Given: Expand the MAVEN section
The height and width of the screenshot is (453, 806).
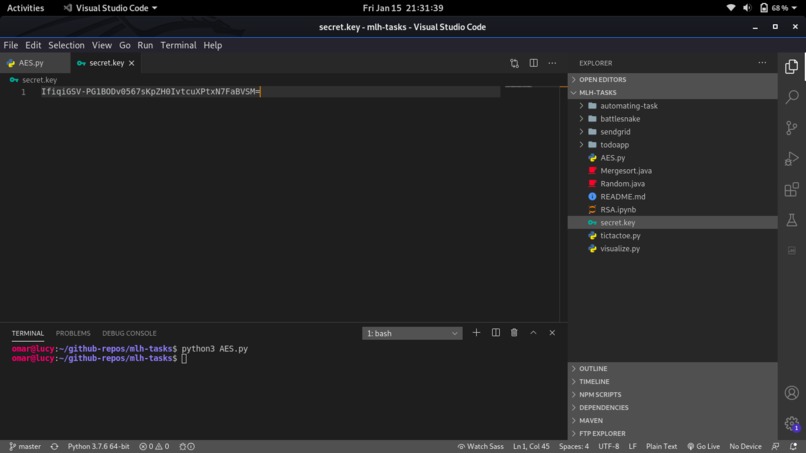Looking at the screenshot, I should pyautogui.click(x=672, y=420).
